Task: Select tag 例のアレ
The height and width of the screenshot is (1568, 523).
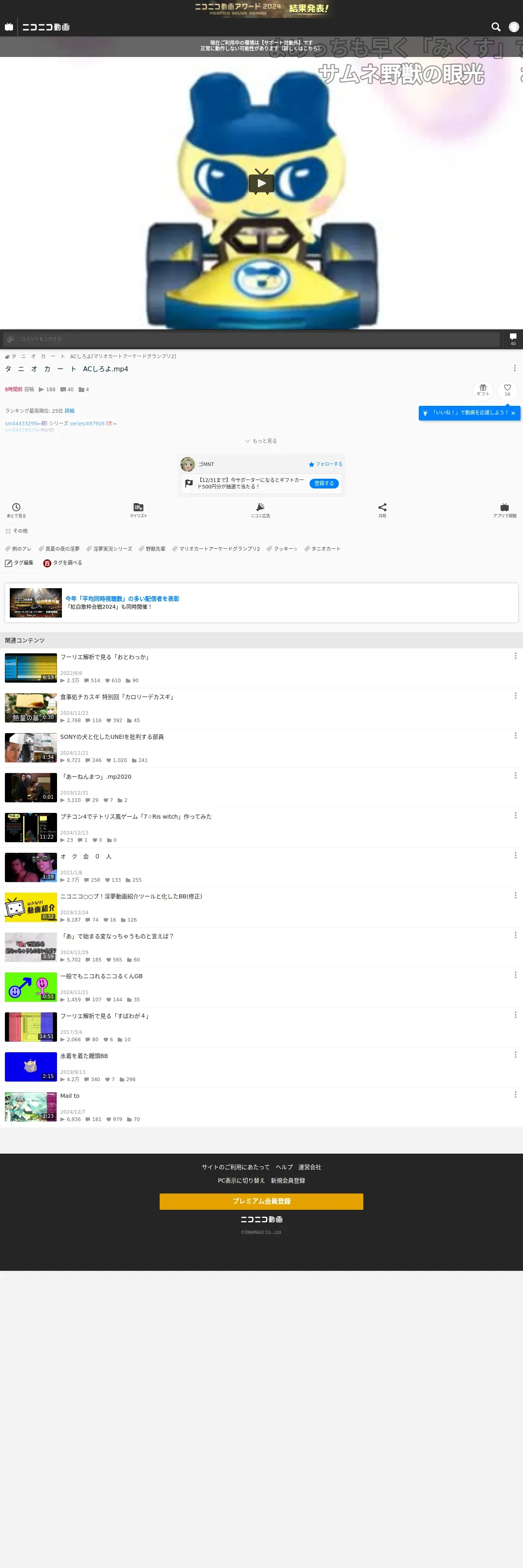Action: click(18, 548)
